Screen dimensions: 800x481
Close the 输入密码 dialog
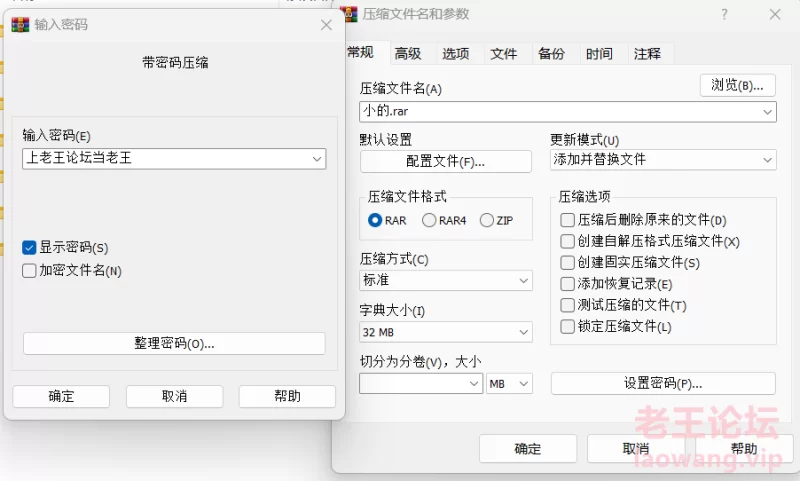pyautogui.click(x=327, y=25)
